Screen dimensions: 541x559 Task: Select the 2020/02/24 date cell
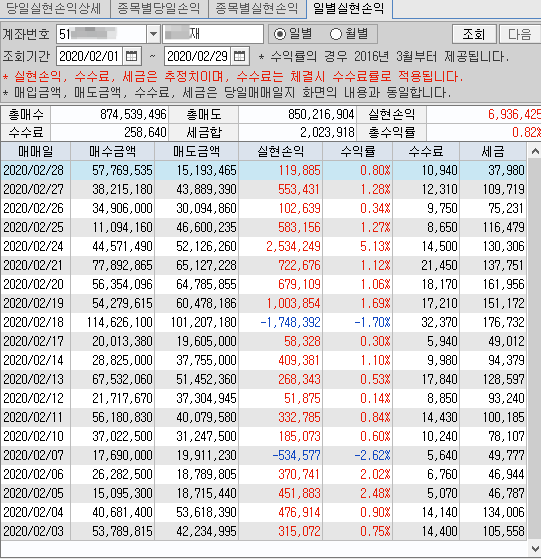36,246
